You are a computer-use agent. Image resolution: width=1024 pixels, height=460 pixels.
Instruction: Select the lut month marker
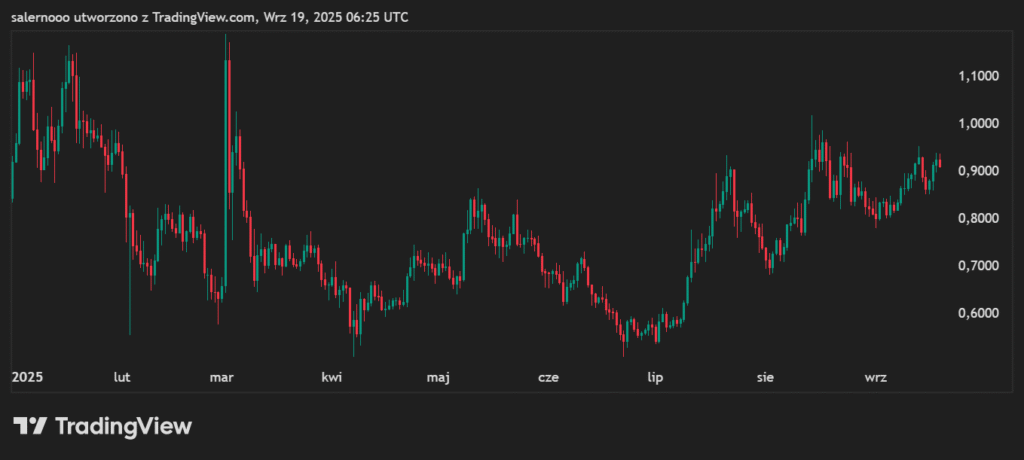(x=123, y=377)
